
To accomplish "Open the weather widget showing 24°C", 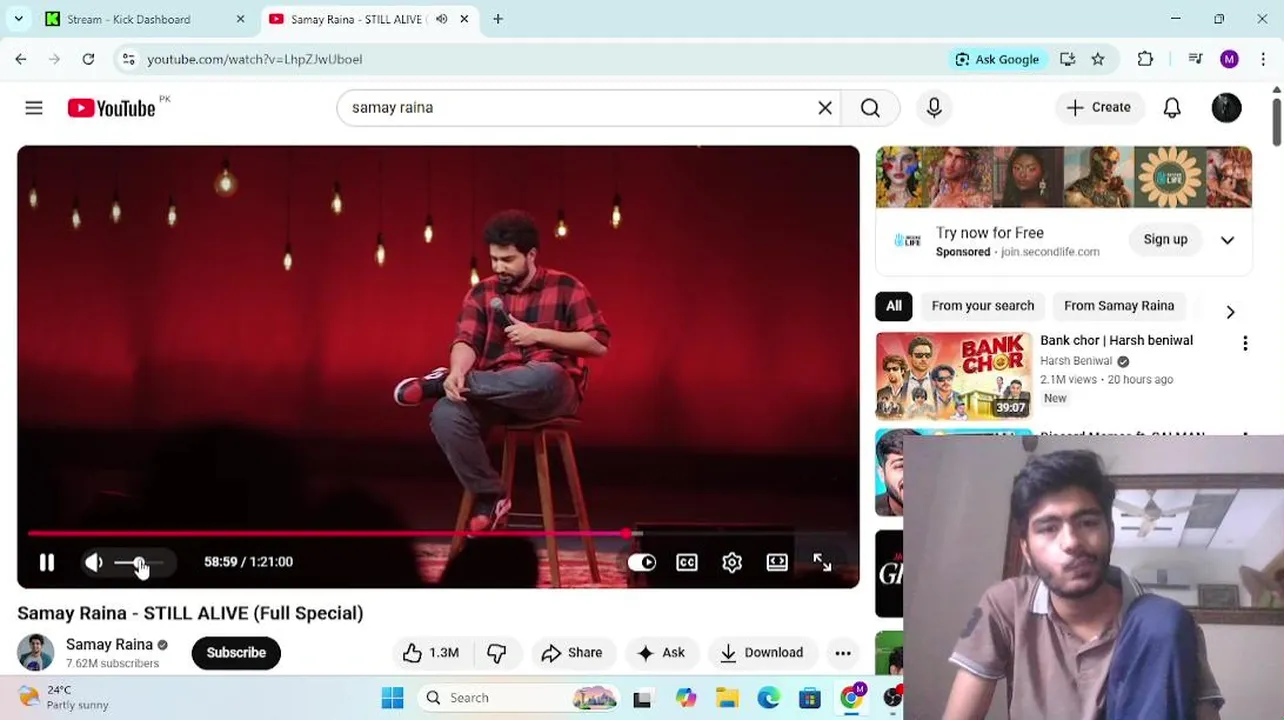I will (x=64, y=697).
